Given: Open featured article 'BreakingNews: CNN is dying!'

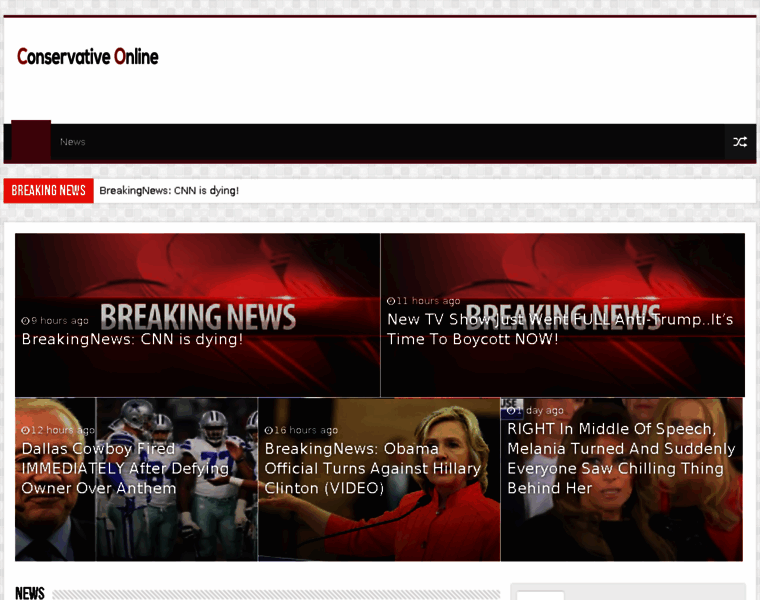Looking at the screenshot, I should pos(133,339).
